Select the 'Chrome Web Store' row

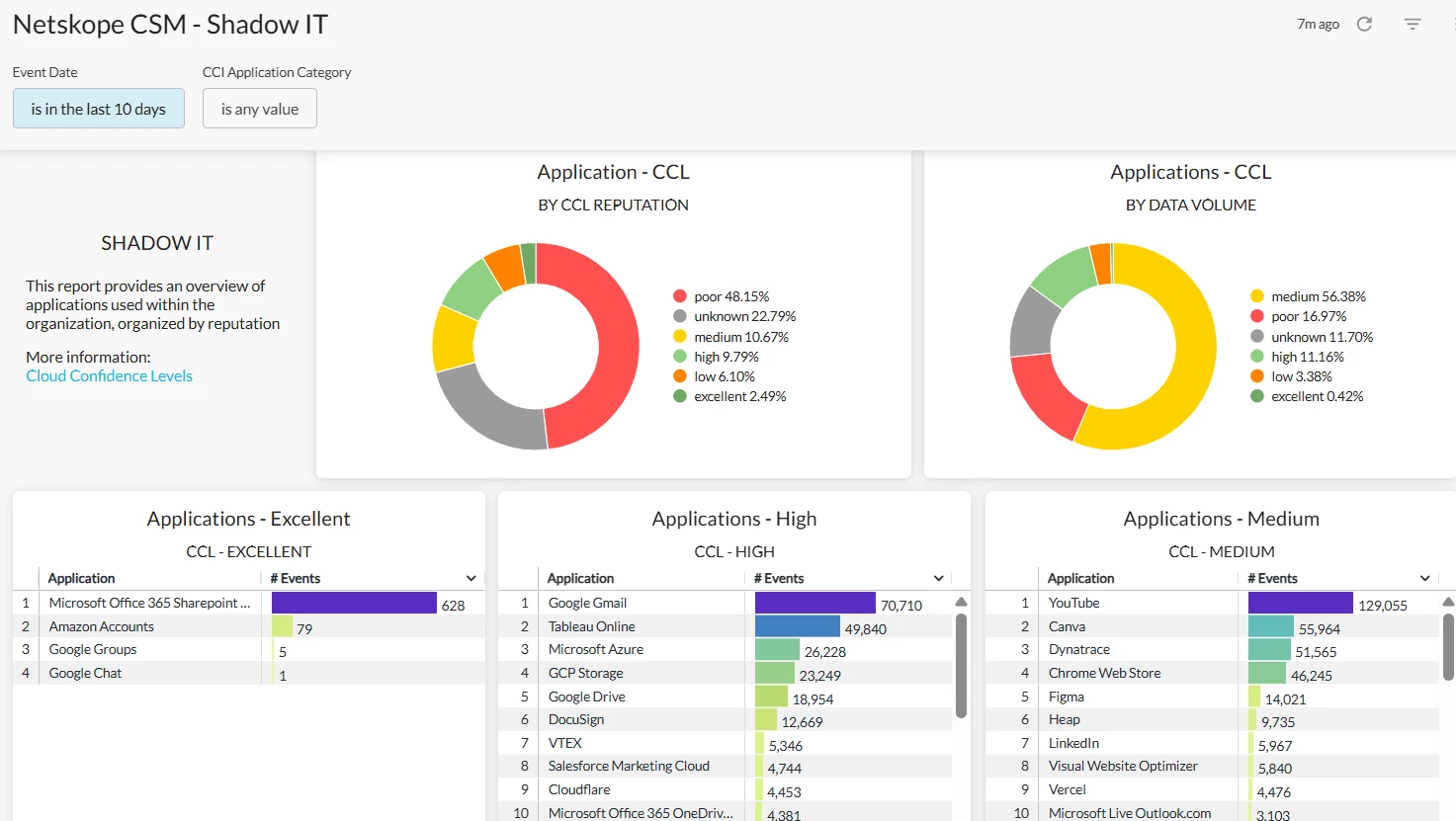tap(1213, 673)
